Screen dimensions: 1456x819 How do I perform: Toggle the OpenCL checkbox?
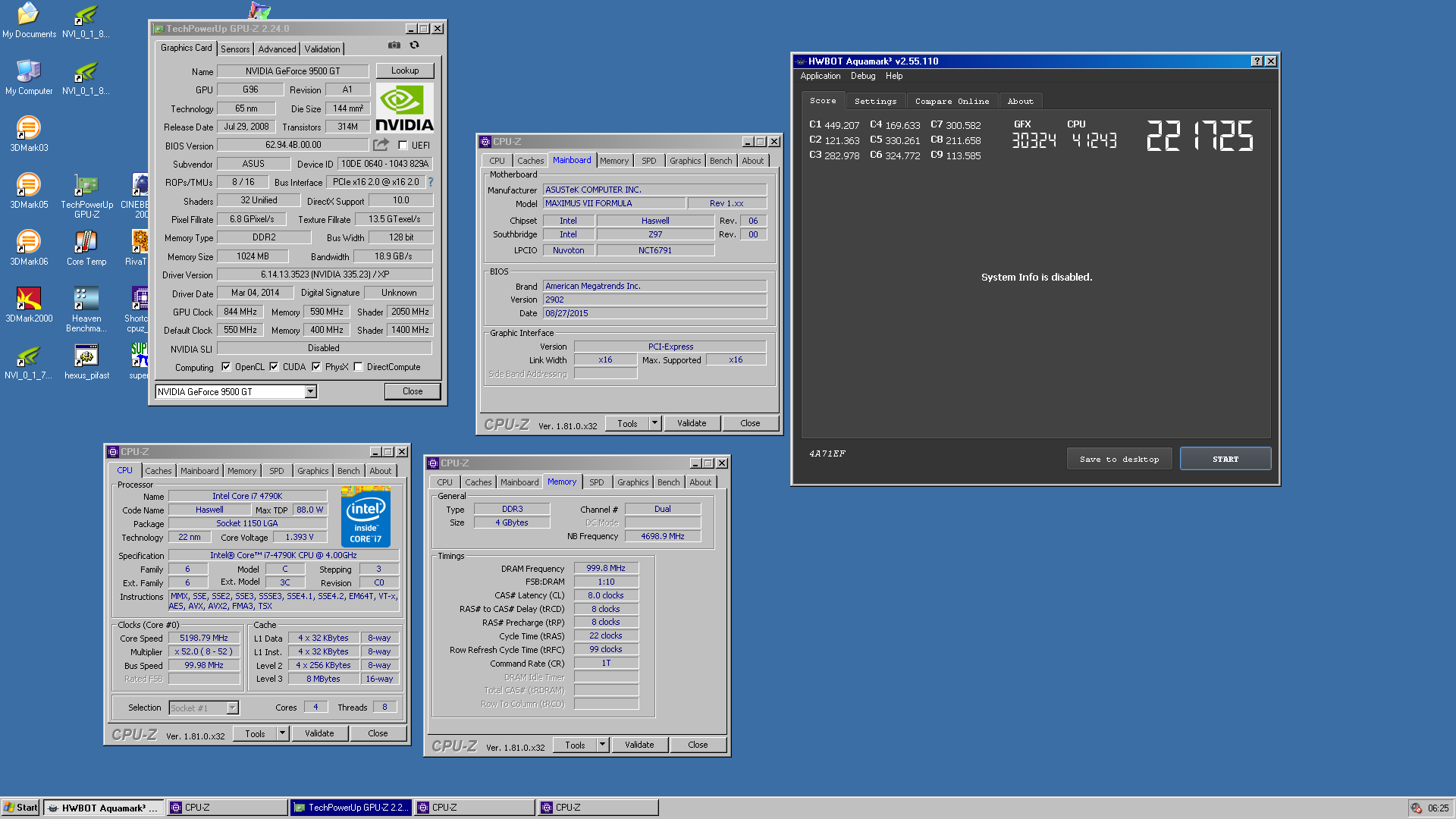pos(226,367)
